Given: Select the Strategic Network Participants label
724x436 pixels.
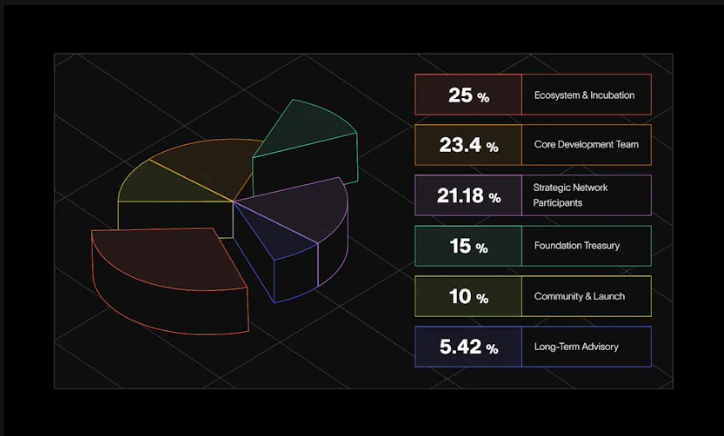Looking at the screenshot, I should pos(570,195).
